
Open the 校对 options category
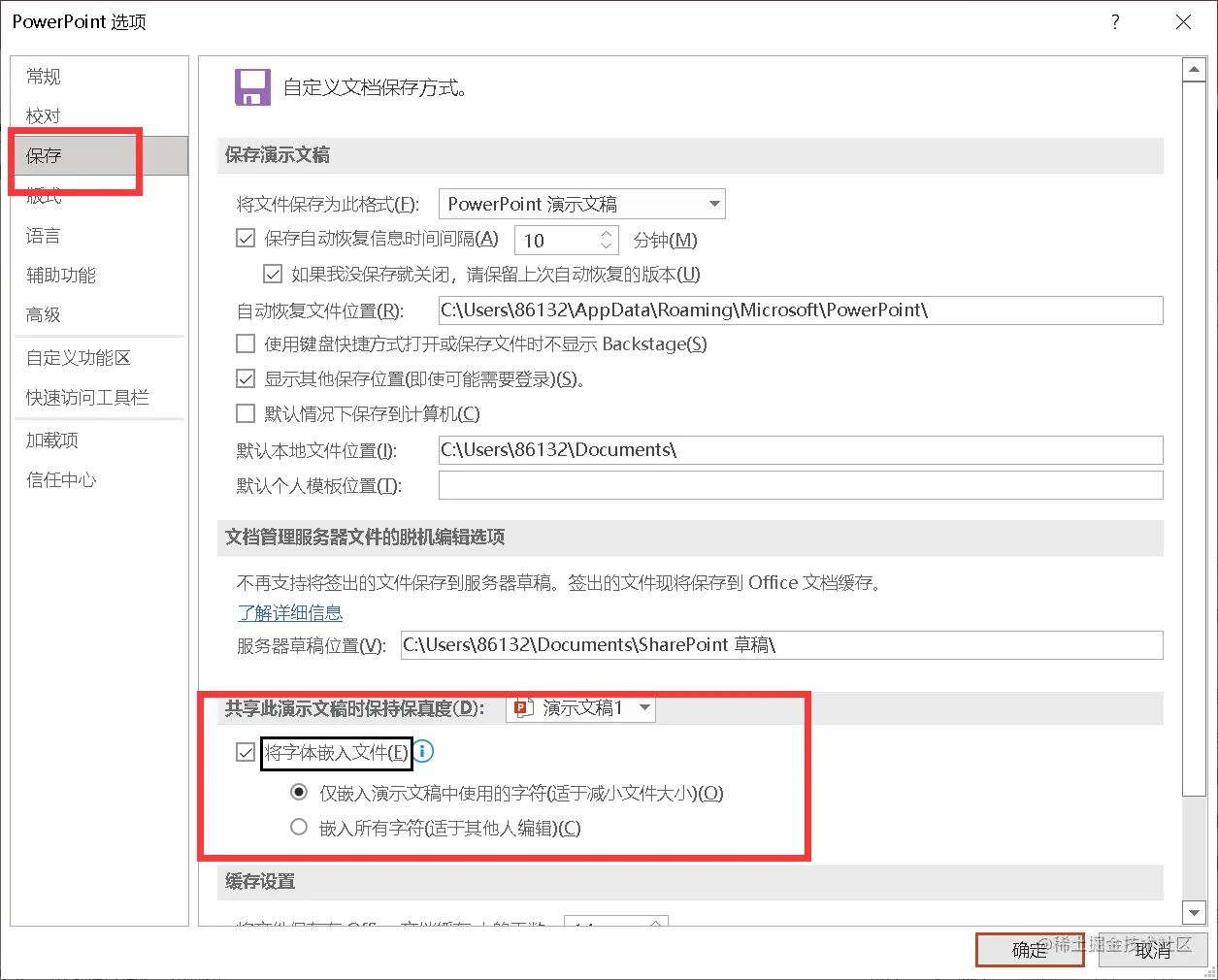(44, 116)
